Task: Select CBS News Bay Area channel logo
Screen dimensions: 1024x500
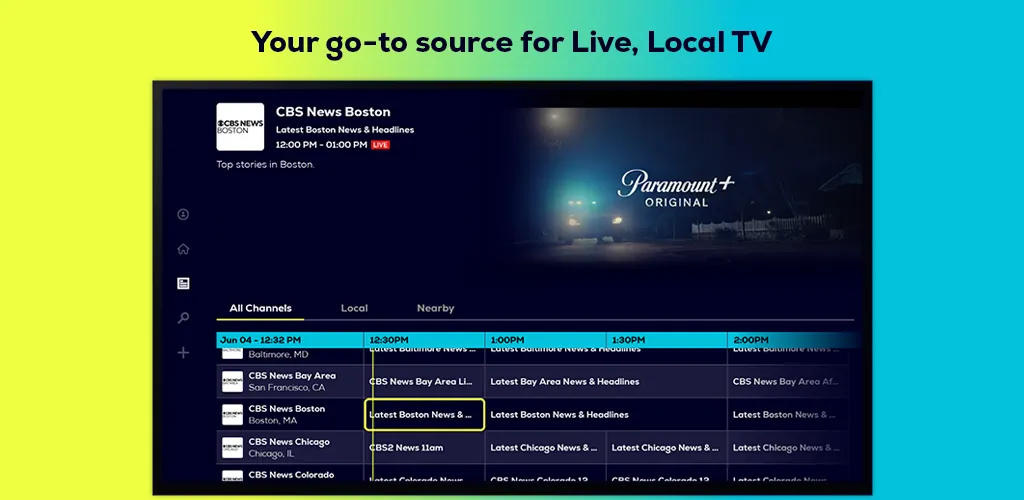Action: [x=232, y=382]
